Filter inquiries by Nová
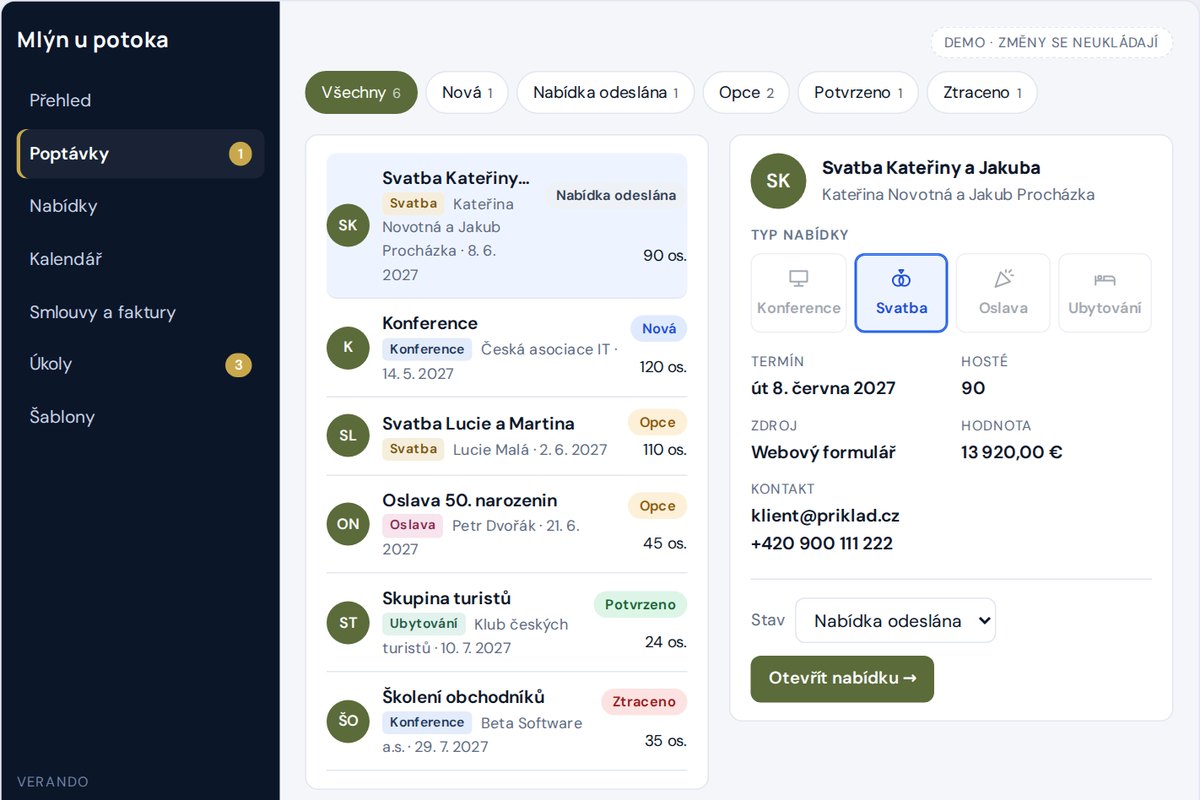Viewport: 1200px width, 800px height. tap(467, 93)
